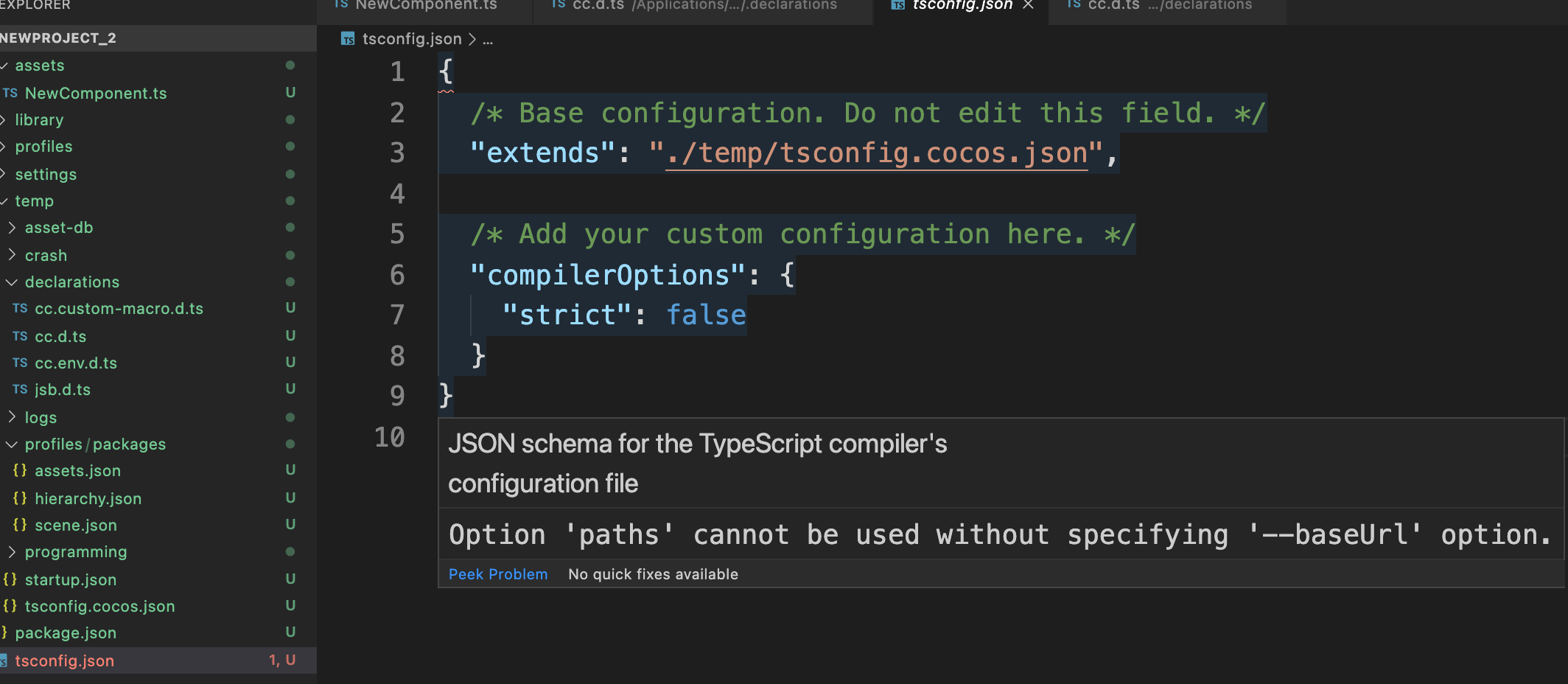This screenshot has height=684, width=1568.
Task: Expand the asset-db folder
Action: click(x=12, y=228)
